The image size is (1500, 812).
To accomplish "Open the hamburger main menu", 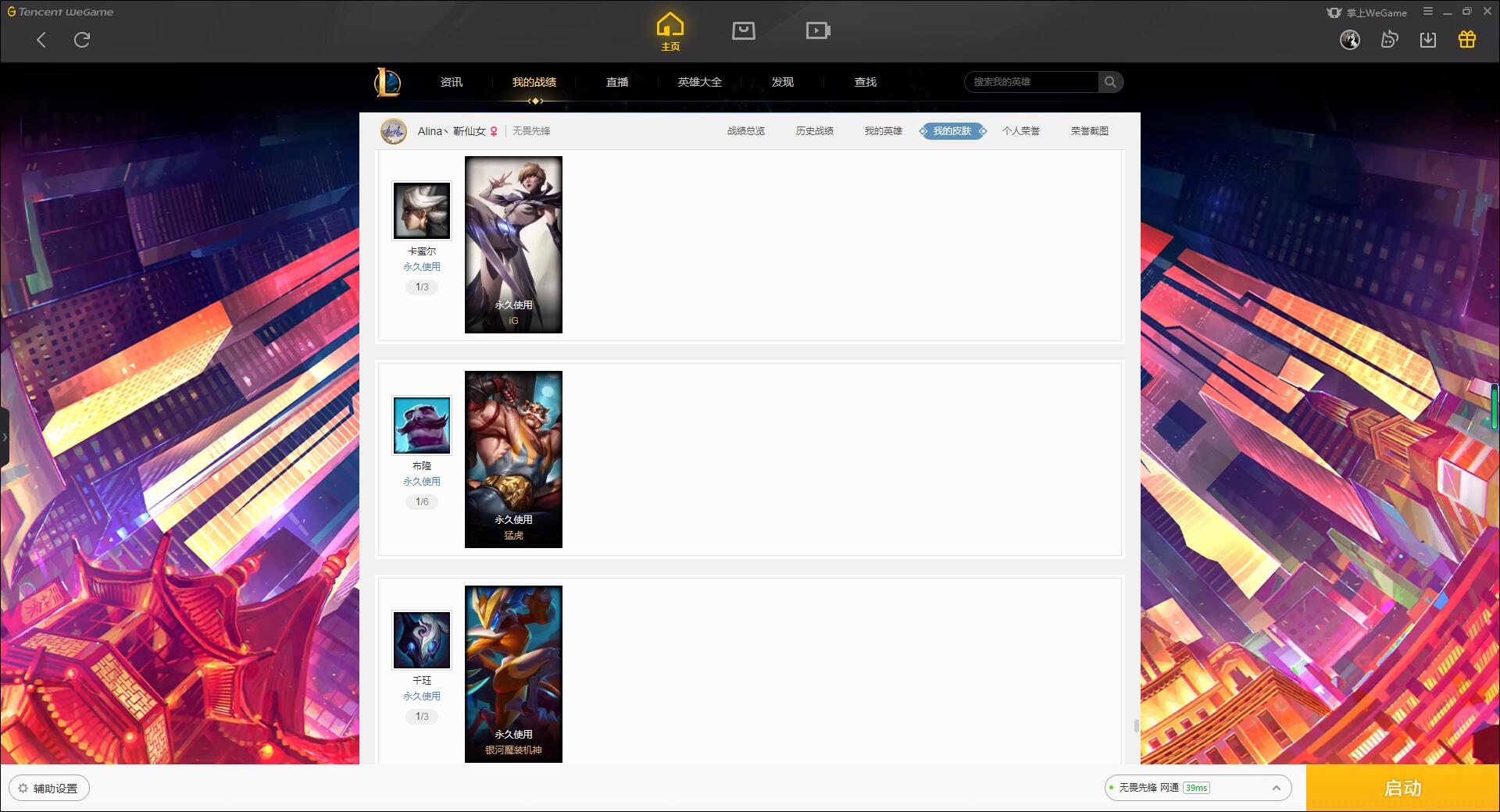I will click(x=1428, y=12).
